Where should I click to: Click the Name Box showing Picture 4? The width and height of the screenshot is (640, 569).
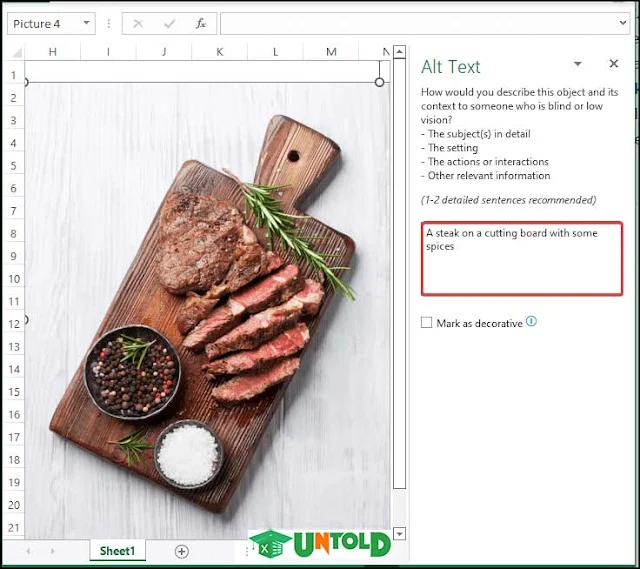click(51, 24)
